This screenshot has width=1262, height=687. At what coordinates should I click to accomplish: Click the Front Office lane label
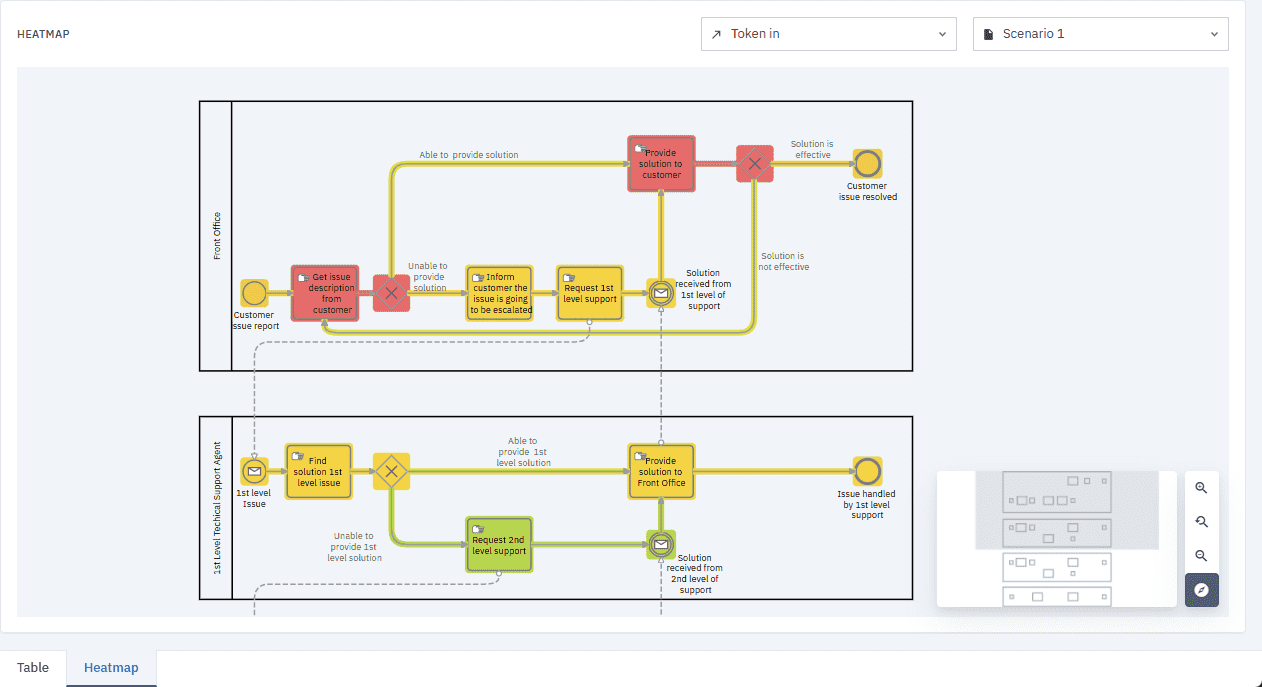pos(217,236)
